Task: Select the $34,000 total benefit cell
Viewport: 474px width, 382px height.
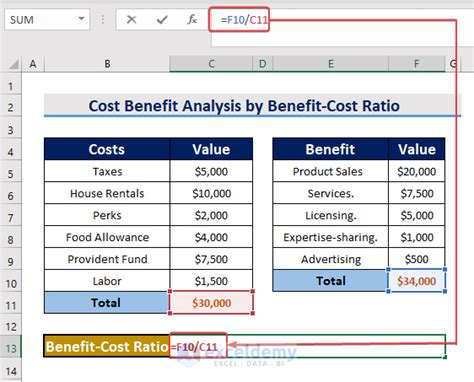Action: 417,281
